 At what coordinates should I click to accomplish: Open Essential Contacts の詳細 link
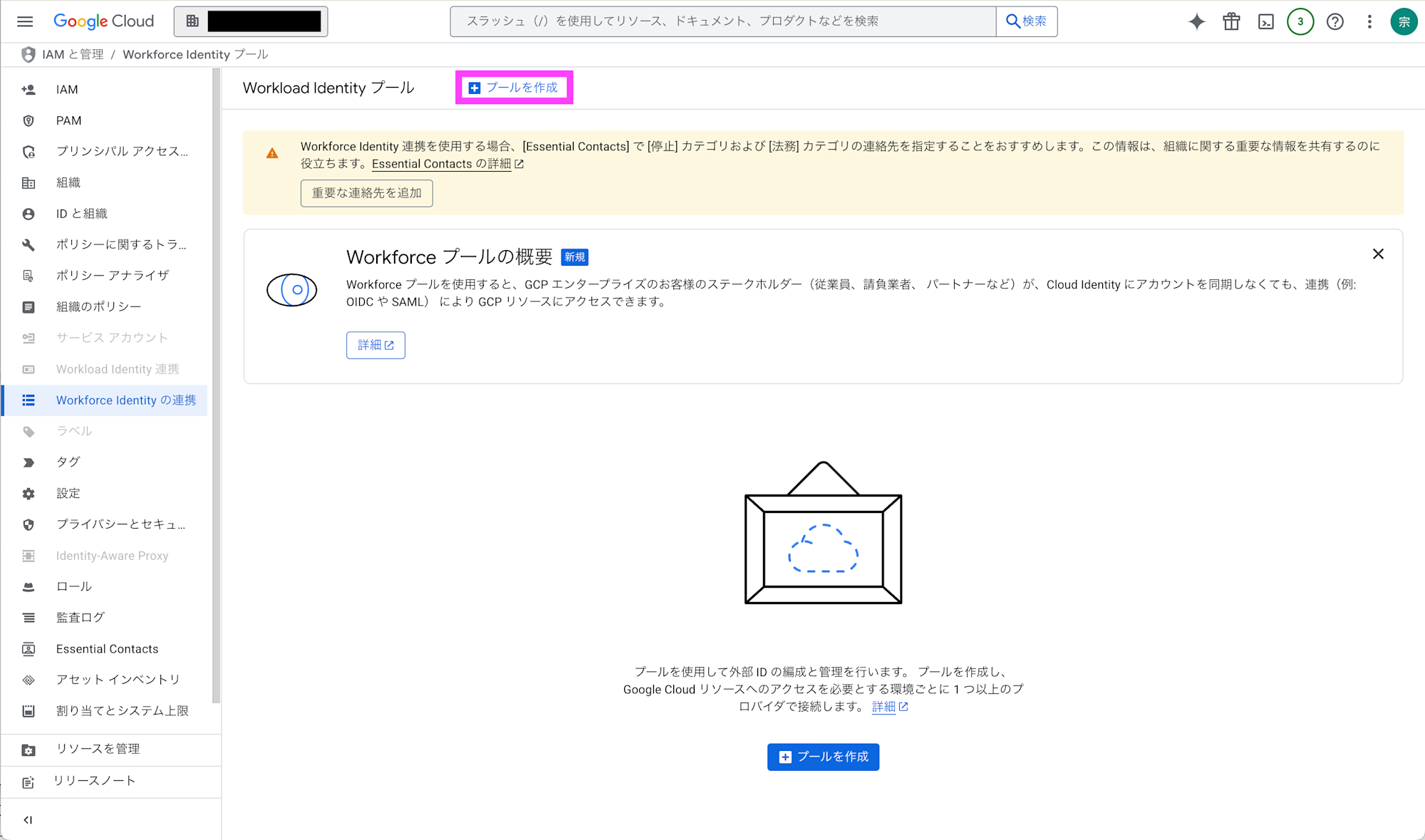447,164
